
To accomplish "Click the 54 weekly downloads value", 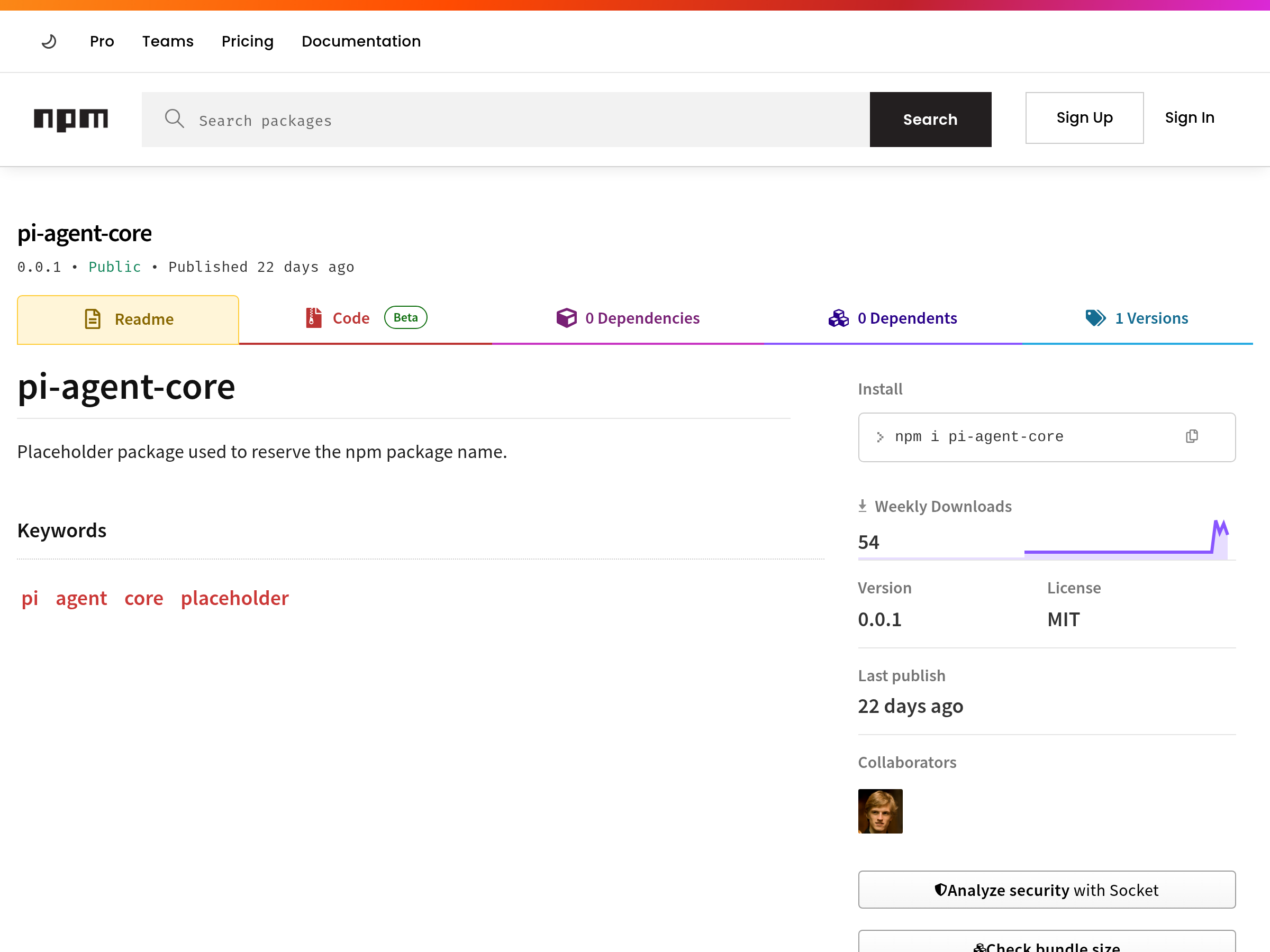I will tap(868, 542).
